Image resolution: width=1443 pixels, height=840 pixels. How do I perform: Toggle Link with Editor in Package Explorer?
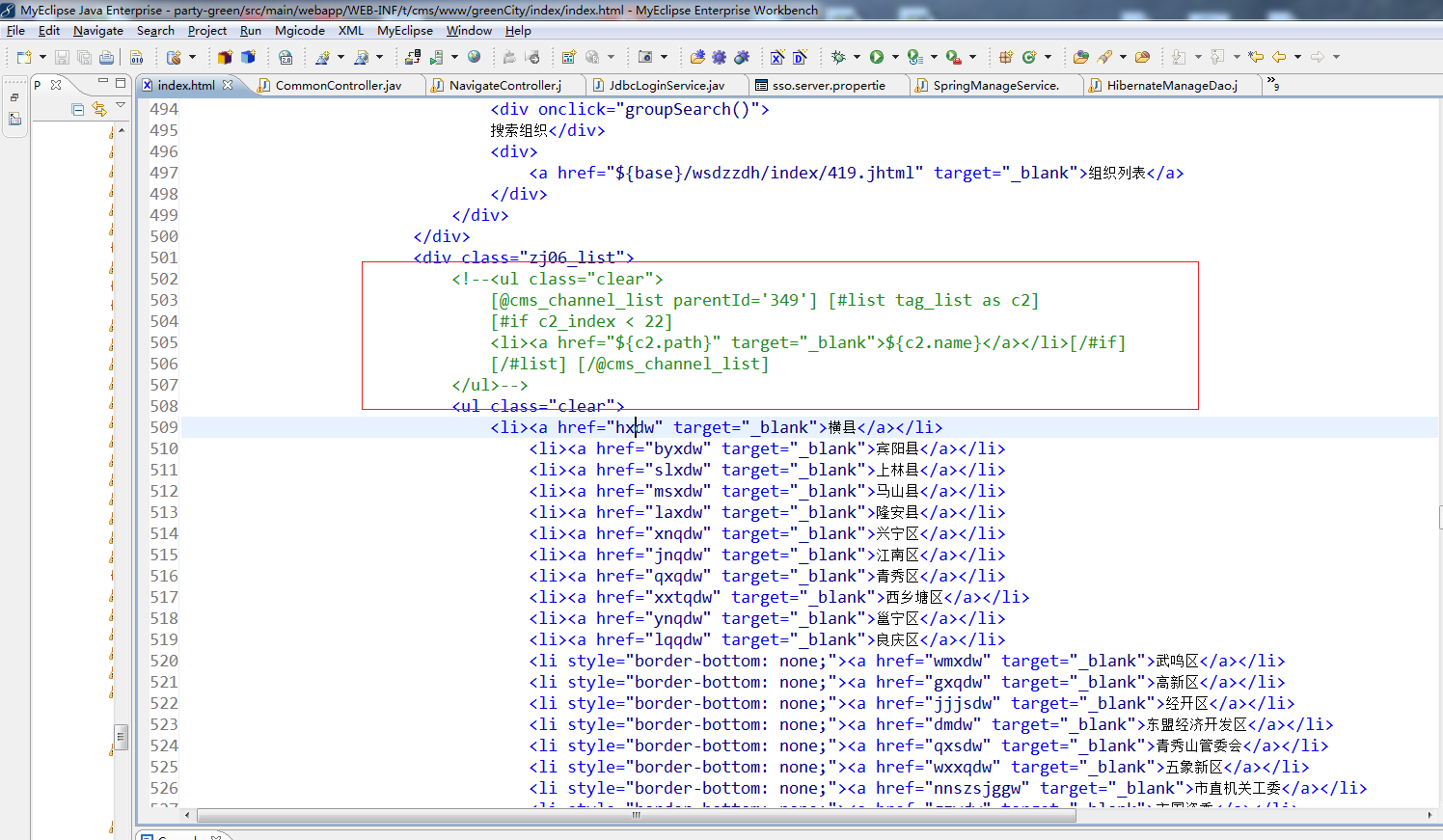(99, 109)
